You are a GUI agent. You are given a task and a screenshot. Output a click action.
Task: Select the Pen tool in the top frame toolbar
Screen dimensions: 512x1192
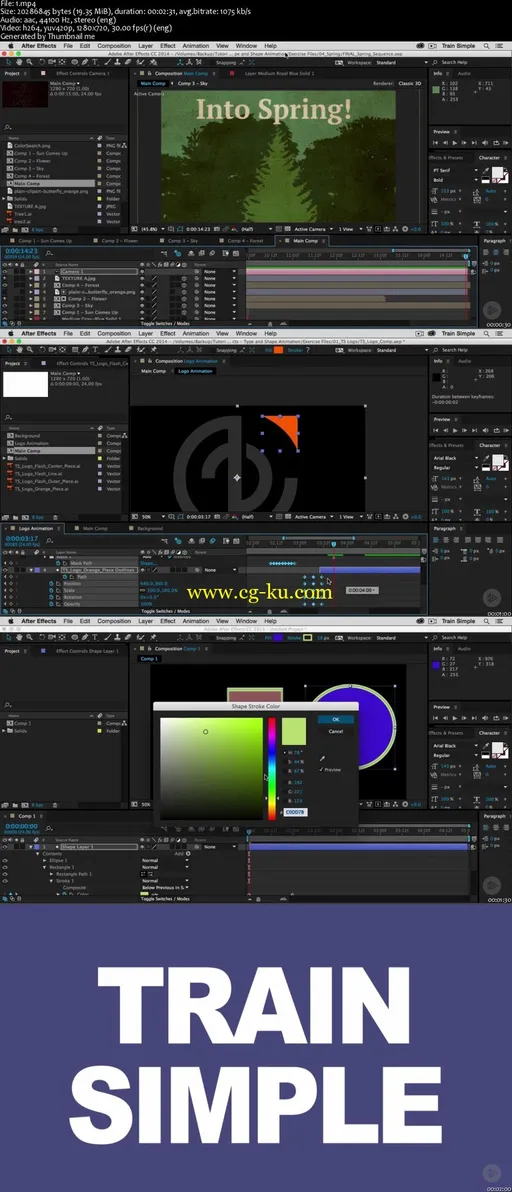point(85,62)
